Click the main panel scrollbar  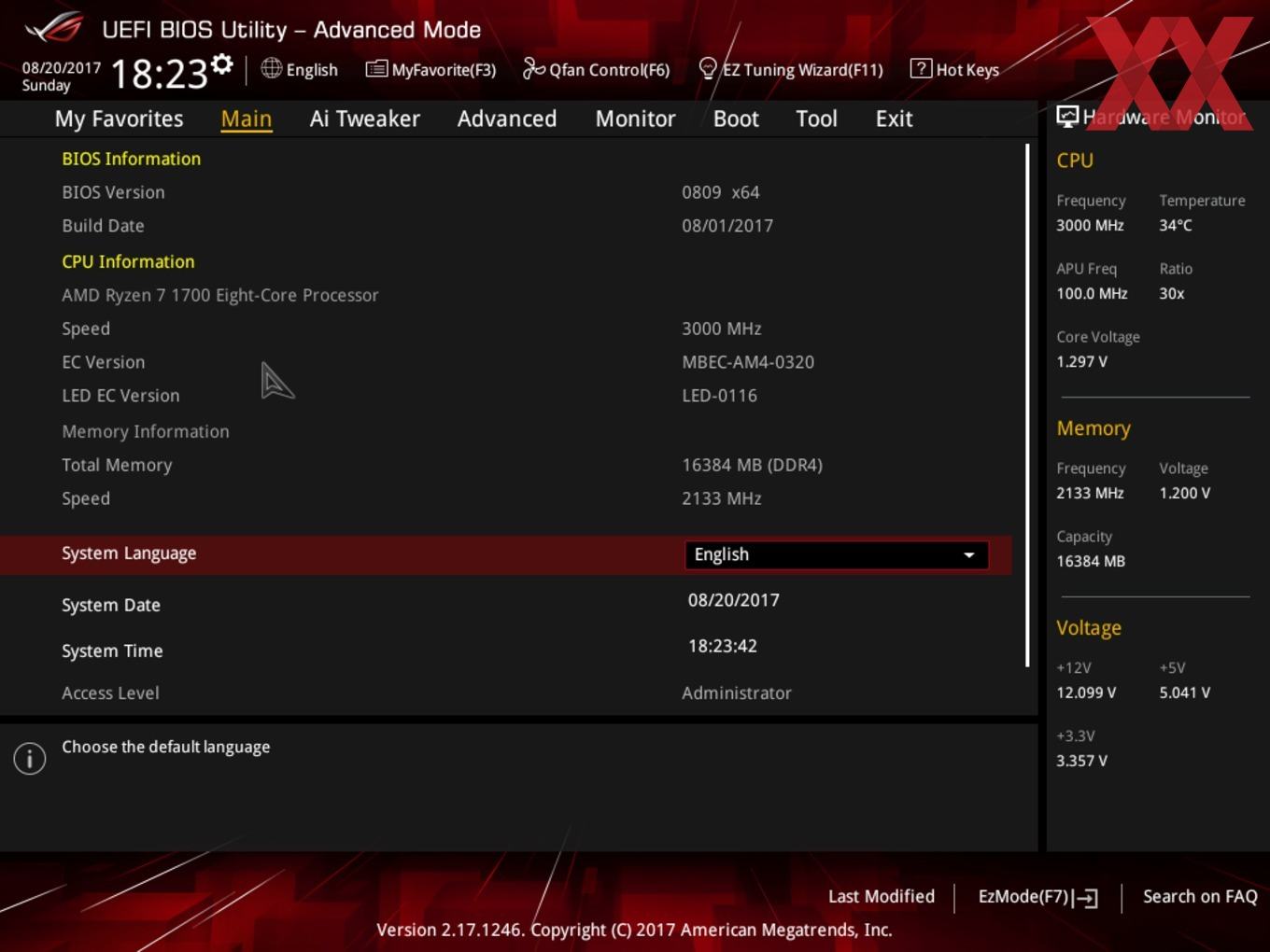[x=1027, y=405]
